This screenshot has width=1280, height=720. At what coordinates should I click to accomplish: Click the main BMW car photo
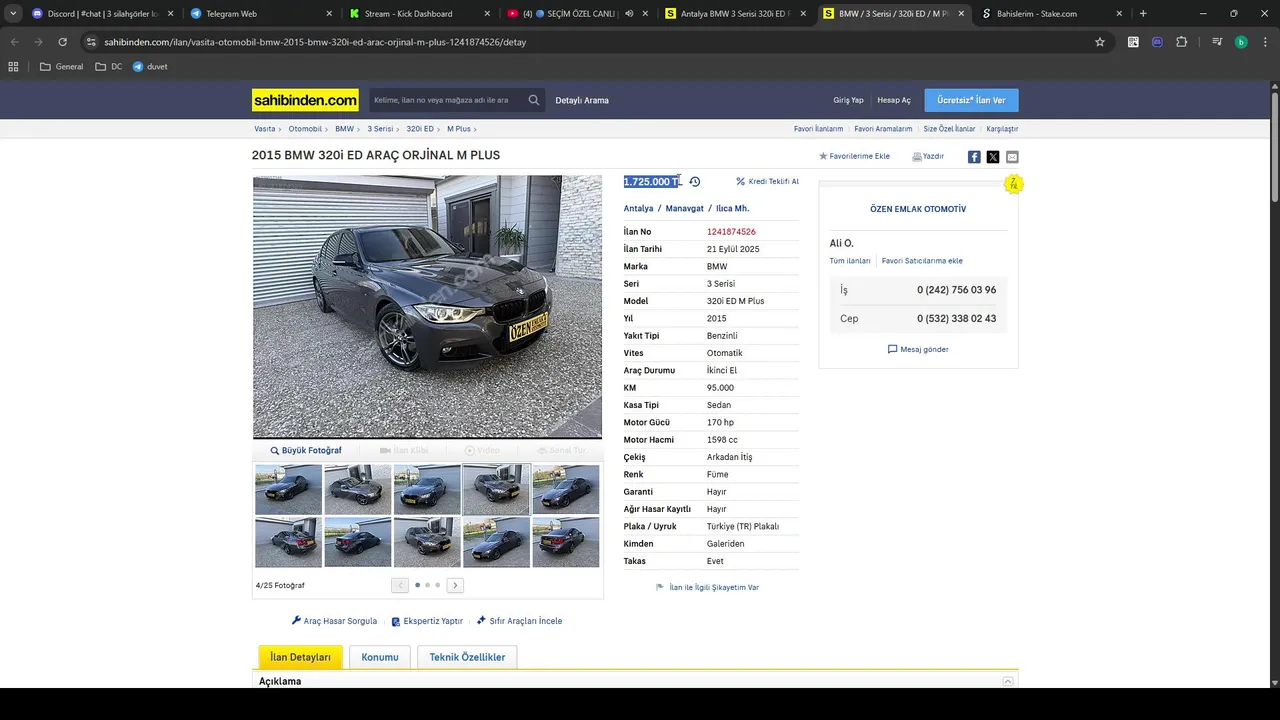pyautogui.click(x=427, y=307)
